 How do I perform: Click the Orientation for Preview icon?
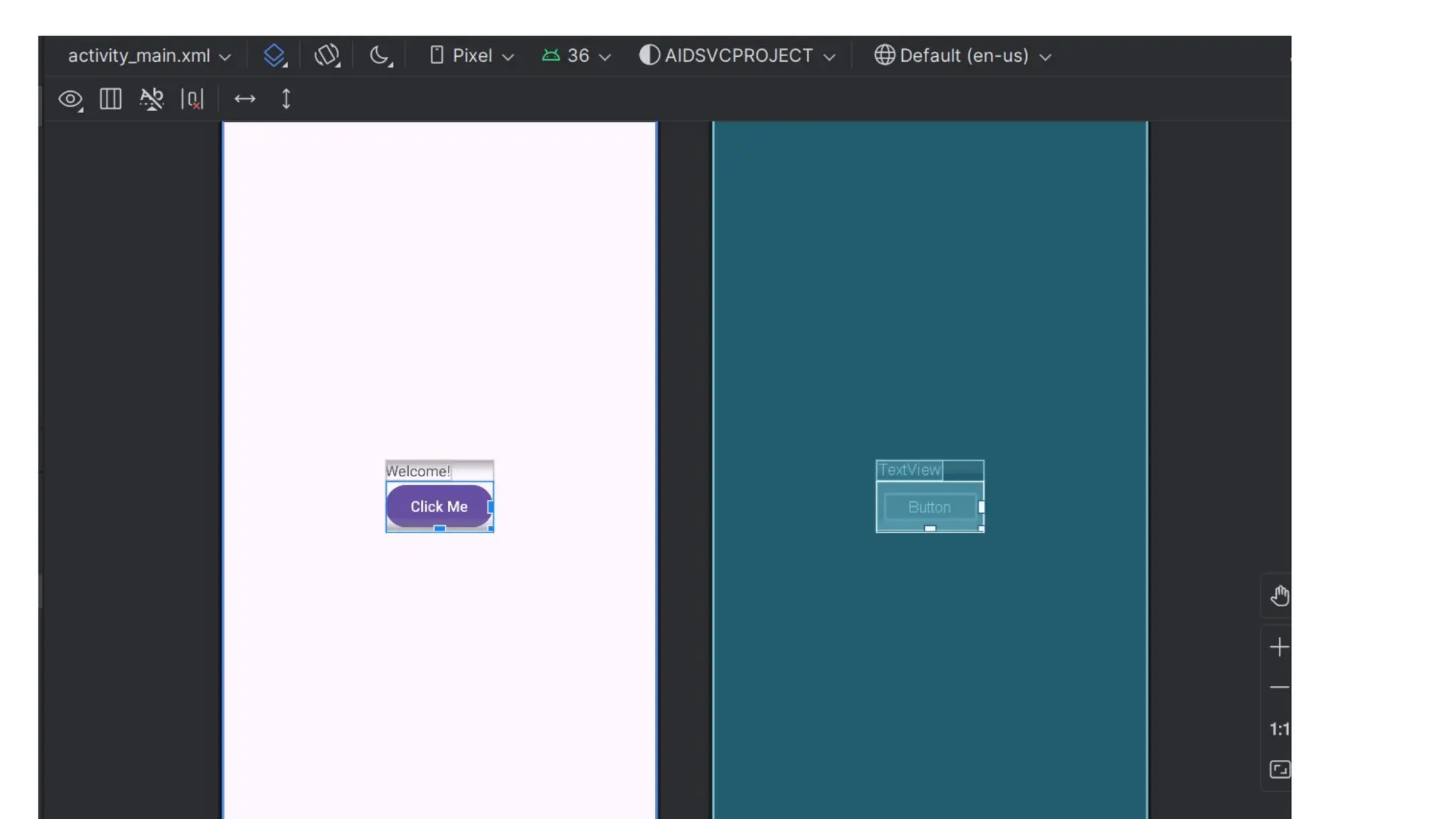pos(327,55)
